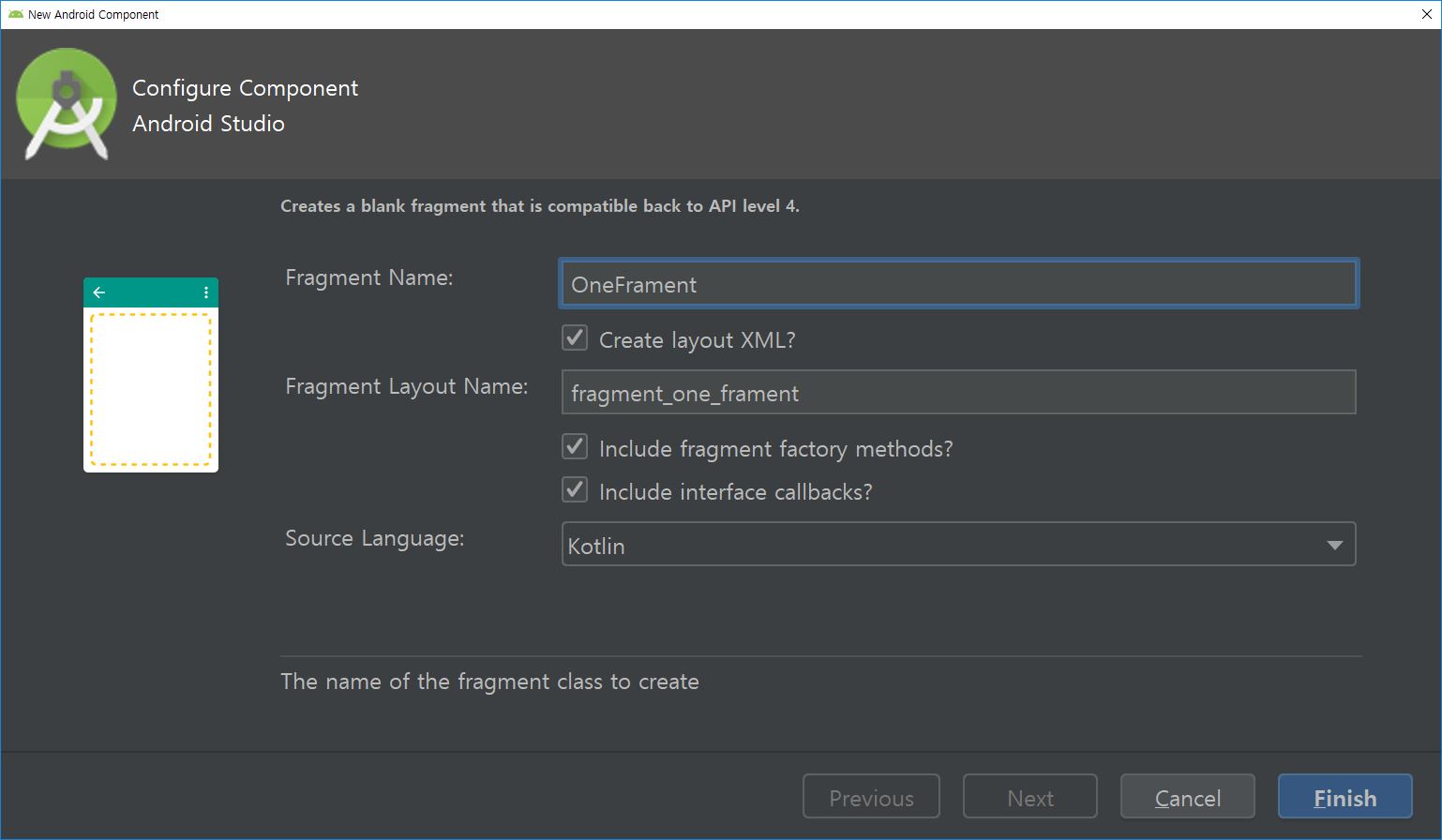Click the 'Fragment Layout Name:' label
The width and height of the screenshot is (1442, 840).
pos(407,387)
